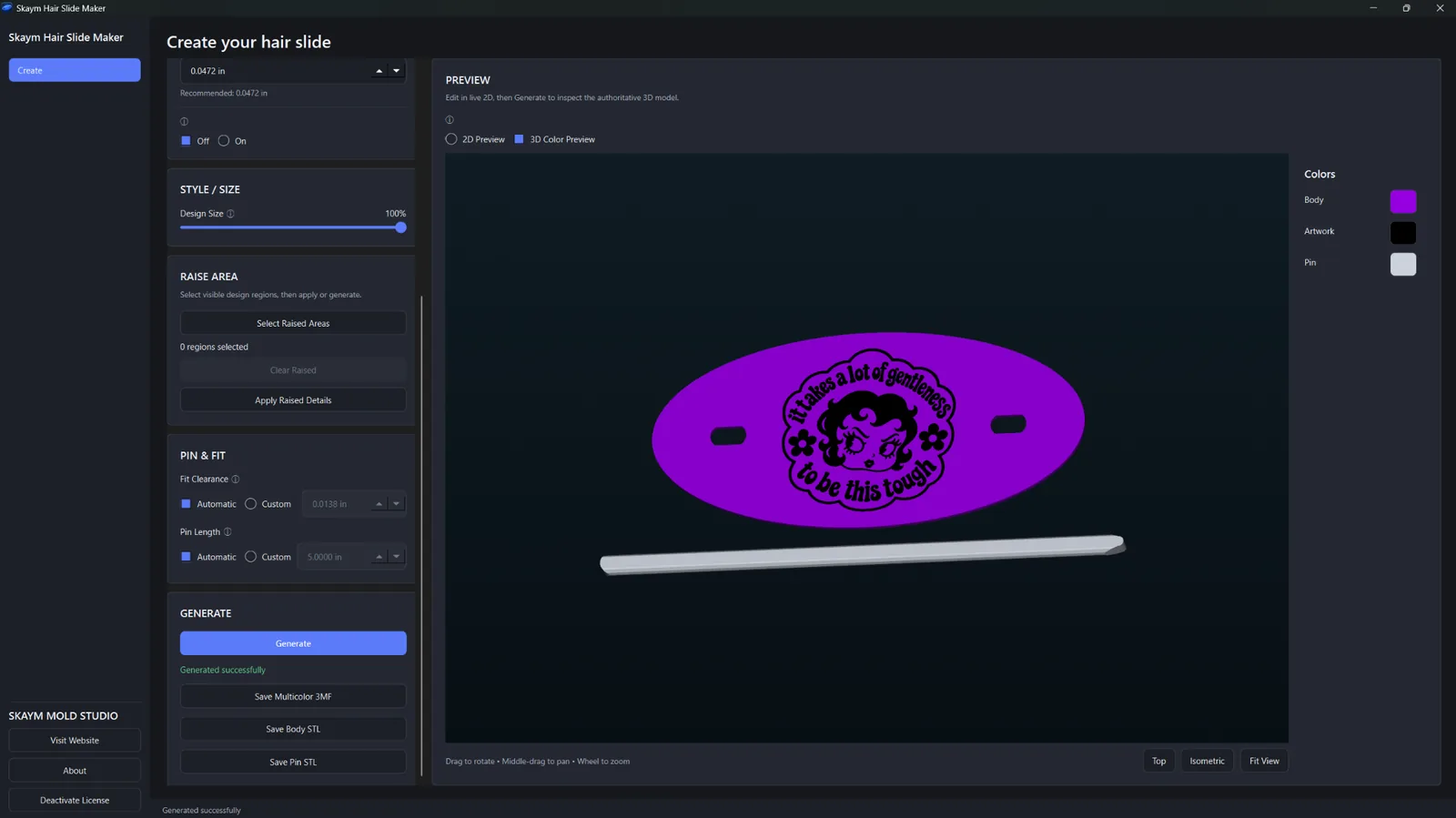Image resolution: width=1456 pixels, height=818 pixels.
Task: Increase the 0.0472 in value with up arrow
Action: 379,71
